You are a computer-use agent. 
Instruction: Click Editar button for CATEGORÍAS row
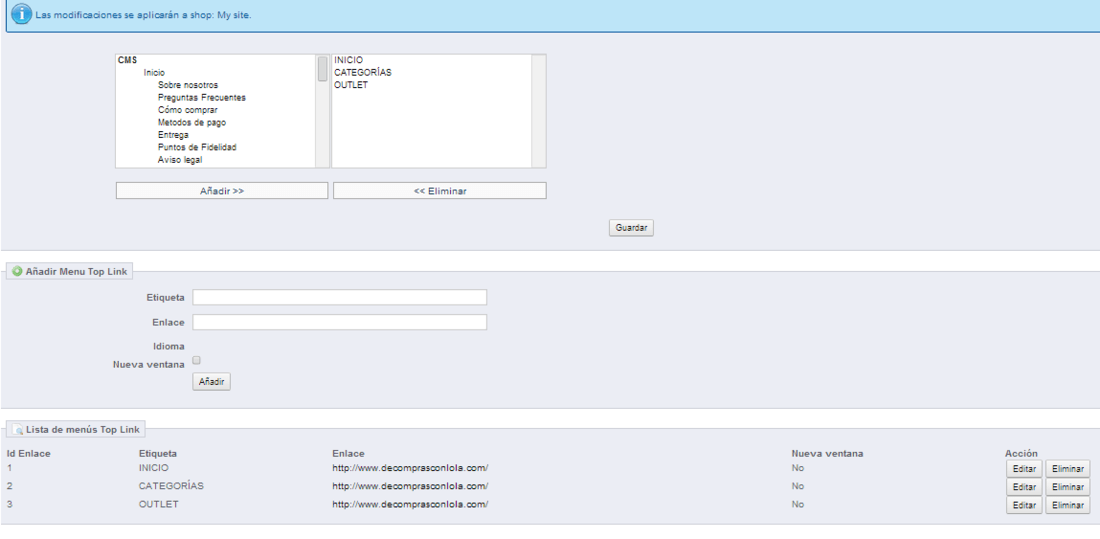pos(1024,486)
